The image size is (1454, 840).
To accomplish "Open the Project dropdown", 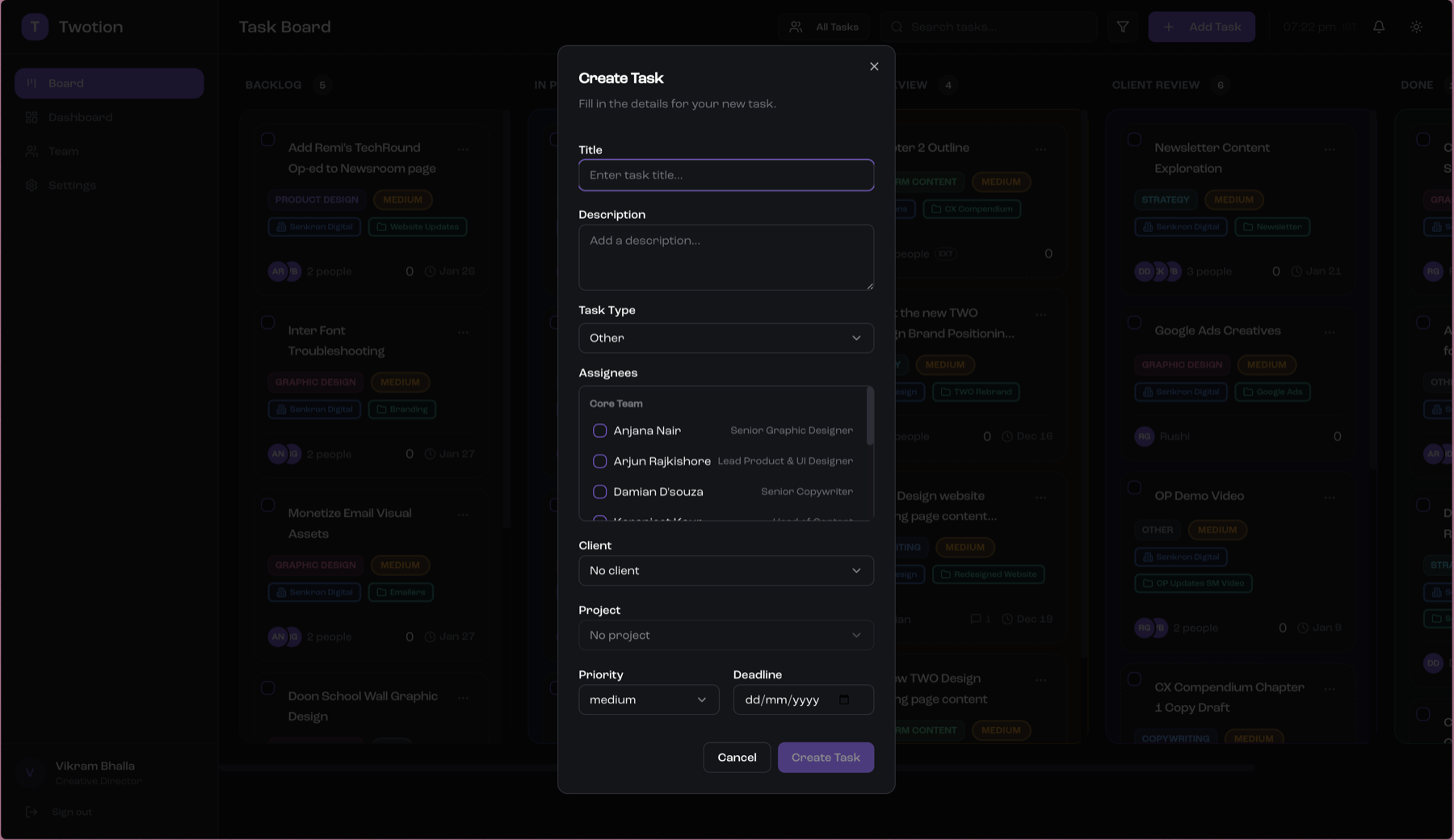I will pyautogui.click(x=725, y=635).
